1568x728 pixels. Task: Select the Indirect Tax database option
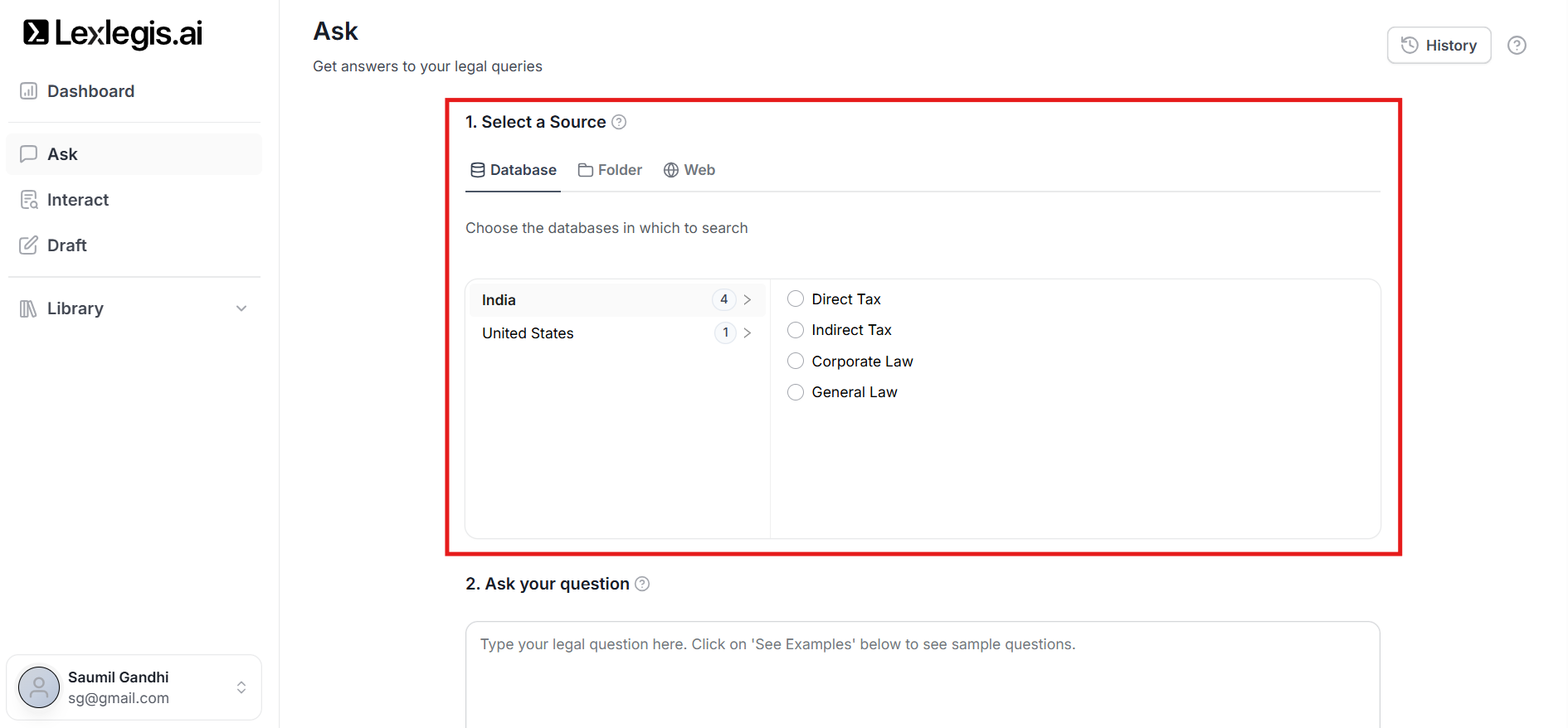point(796,330)
